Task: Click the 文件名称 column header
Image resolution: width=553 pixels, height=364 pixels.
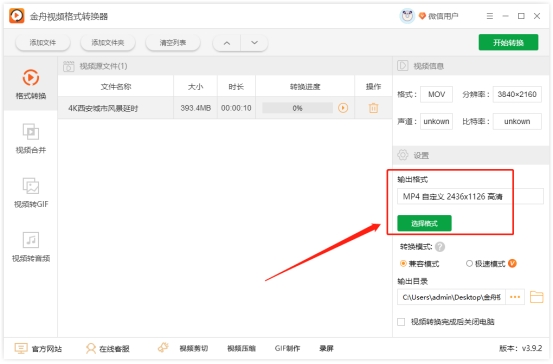Action: click(x=116, y=86)
